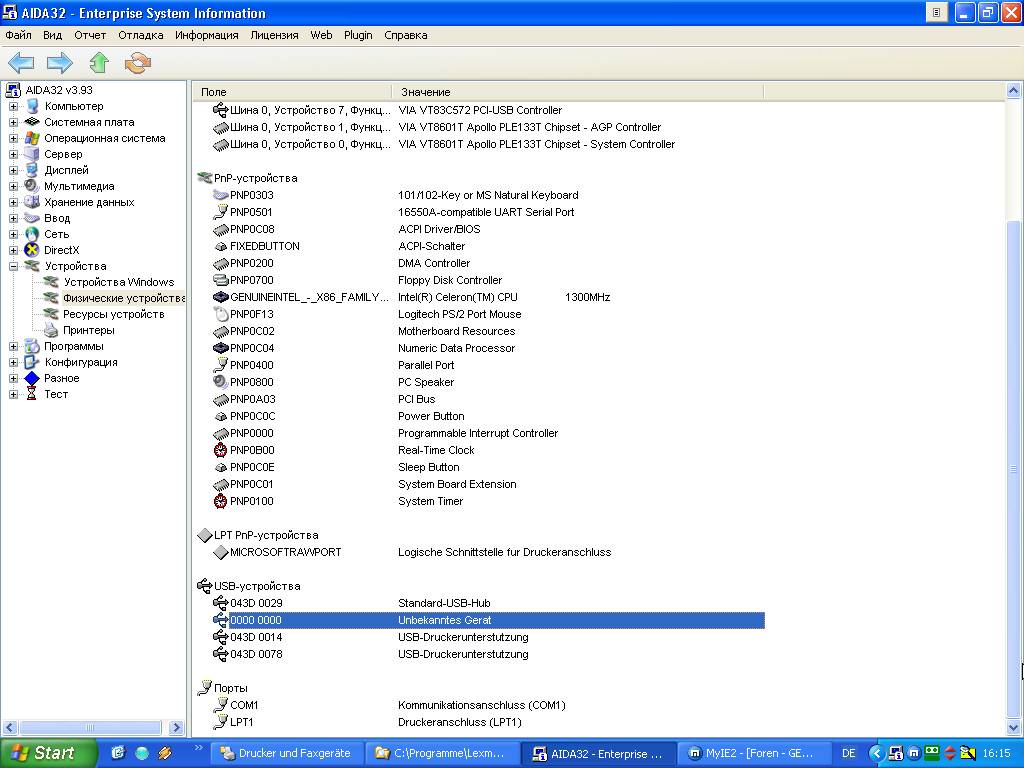Screen dimensions: 1024x768
Task: Click the DirectX tree icon
Action: pos(31,250)
